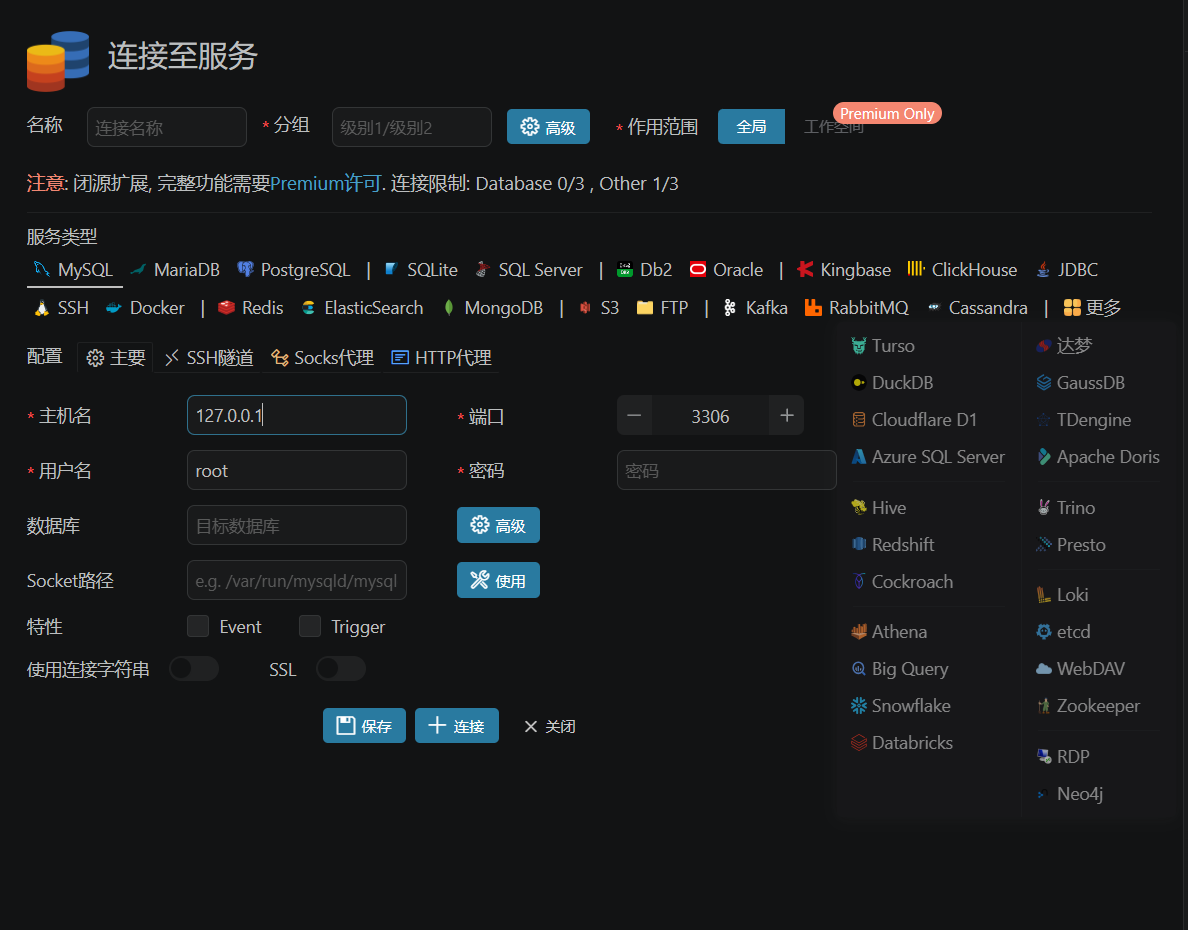
Task: Toggle the SSL switch
Action: click(x=341, y=669)
